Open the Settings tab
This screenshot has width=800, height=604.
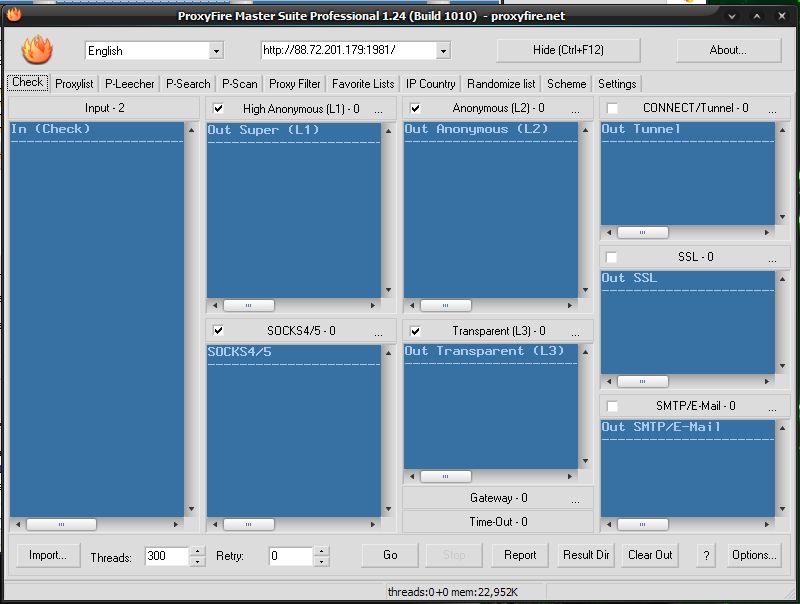[617, 84]
